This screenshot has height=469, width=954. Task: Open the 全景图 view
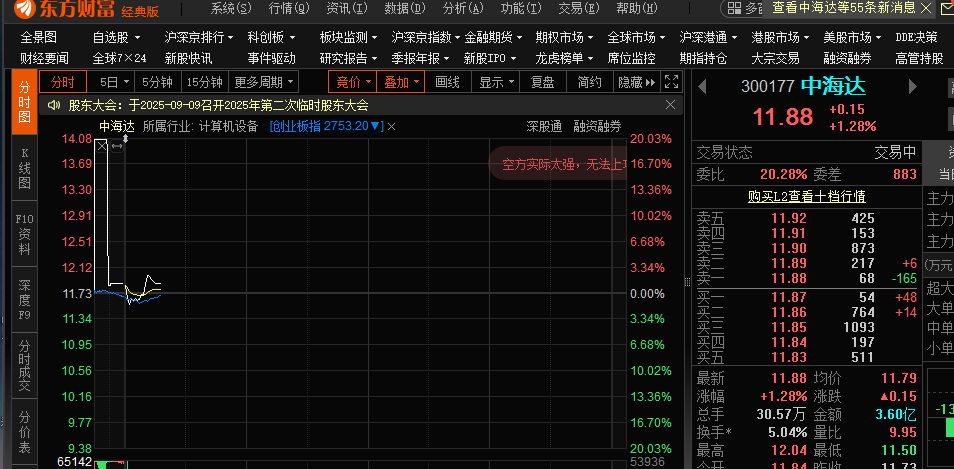pos(38,38)
